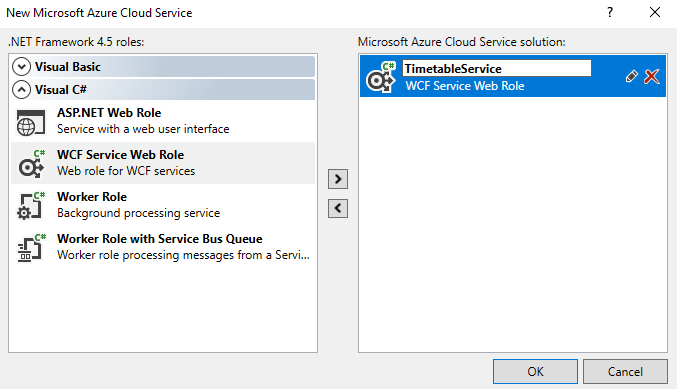Click the TimetableService name text field
The image size is (677, 389).
[497, 68]
